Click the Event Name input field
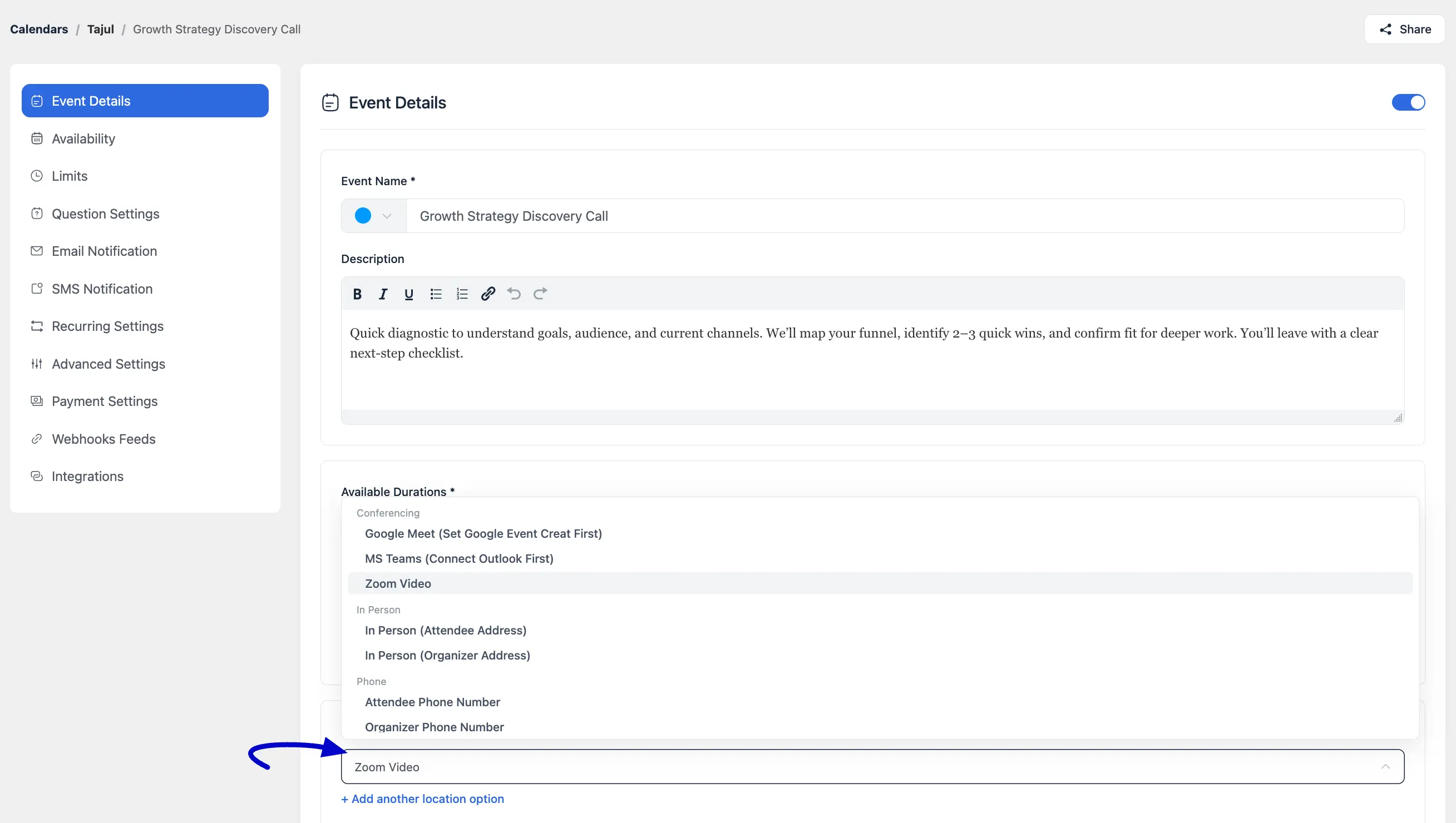The width and height of the screenshot is (1456, 823). [x=905, y=216]
